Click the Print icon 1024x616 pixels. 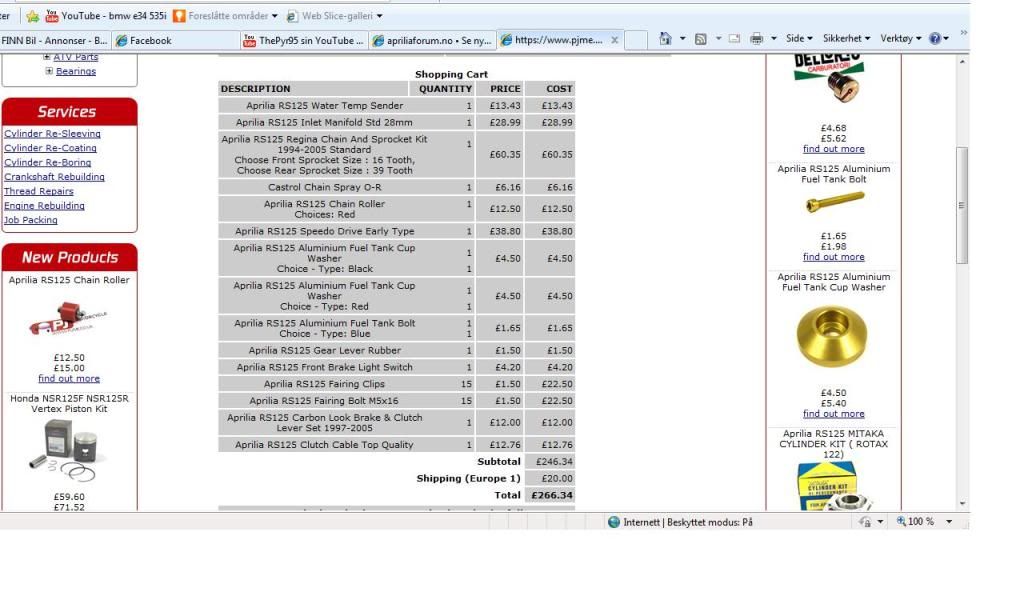756,39
